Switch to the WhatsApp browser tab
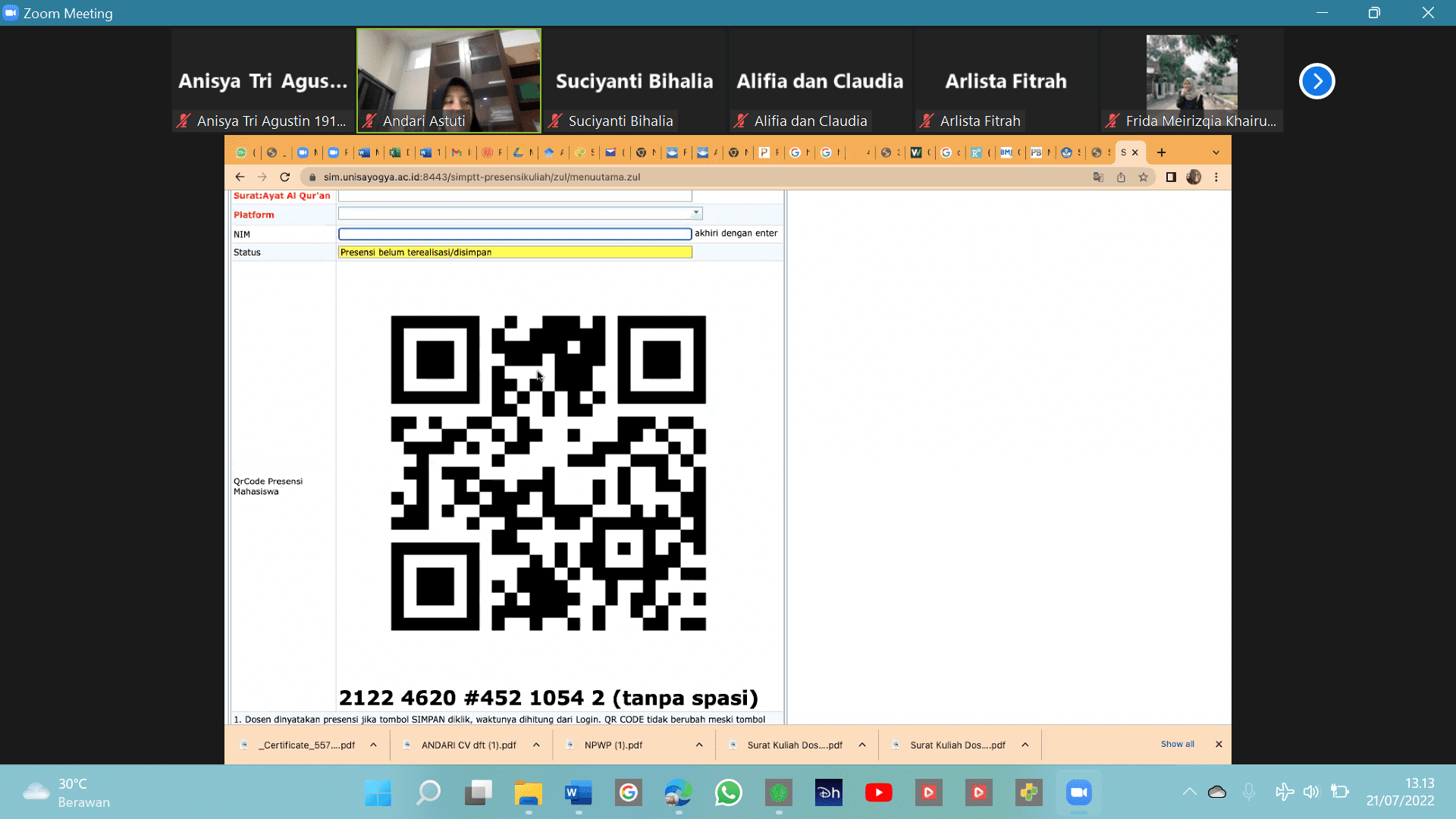1456x819 pixels. click(241, 152)
